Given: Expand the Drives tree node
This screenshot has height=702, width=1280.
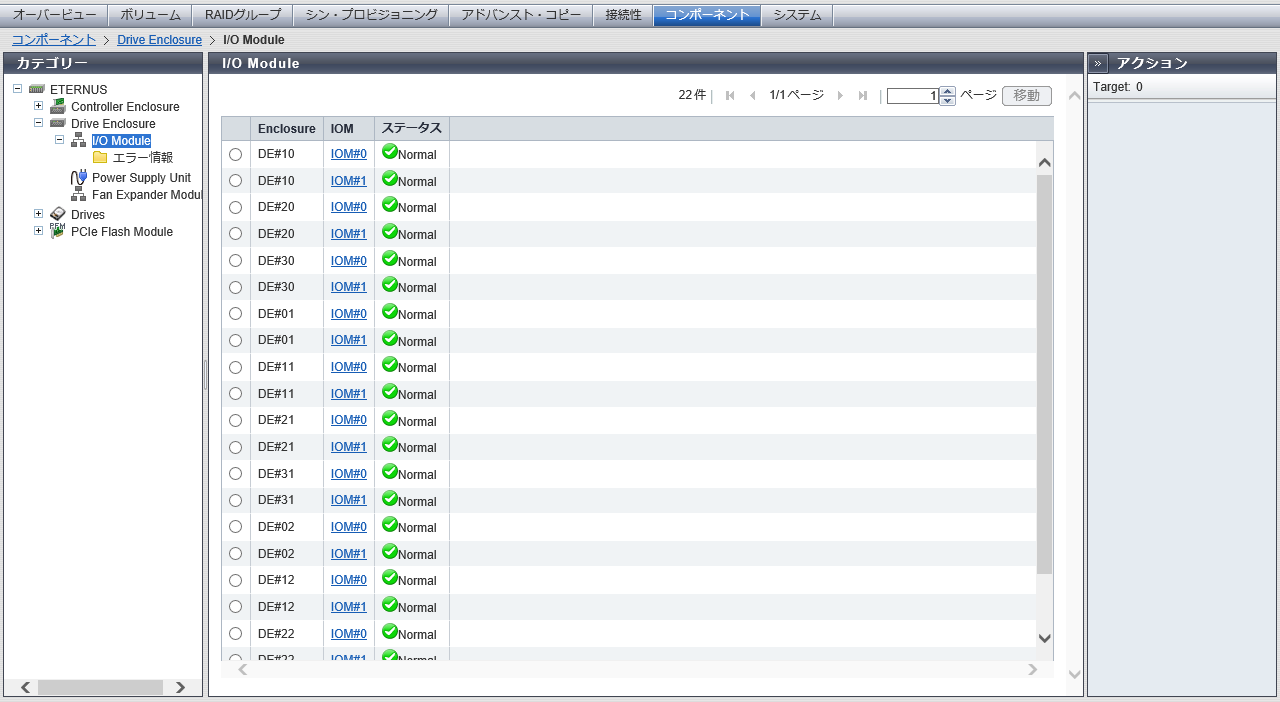Looking at the screenshot, I should pyautogui.click(x=39, y=214).
